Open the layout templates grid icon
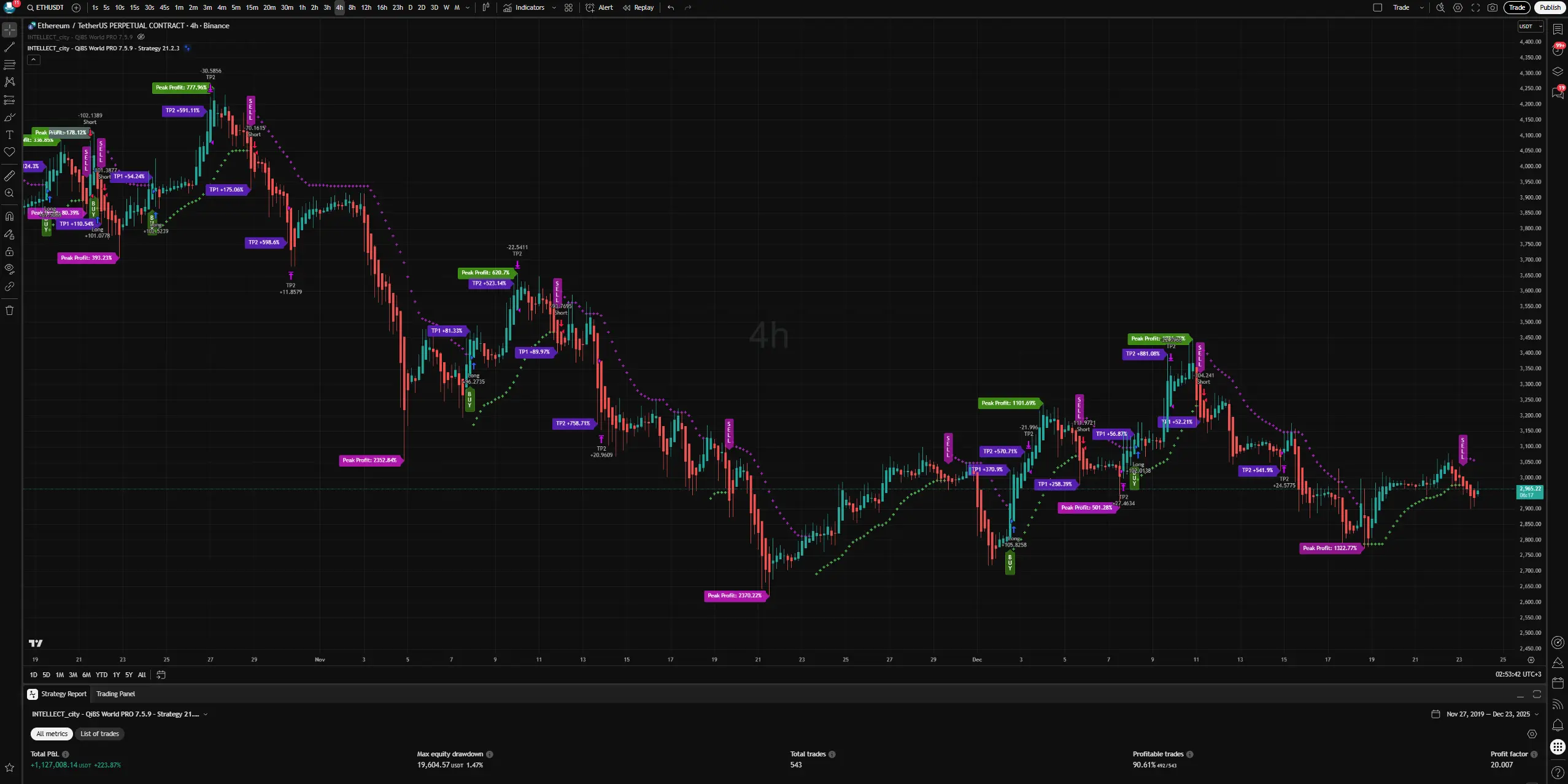The height and width of the screenshot is (784, 1568). [568, 7]
